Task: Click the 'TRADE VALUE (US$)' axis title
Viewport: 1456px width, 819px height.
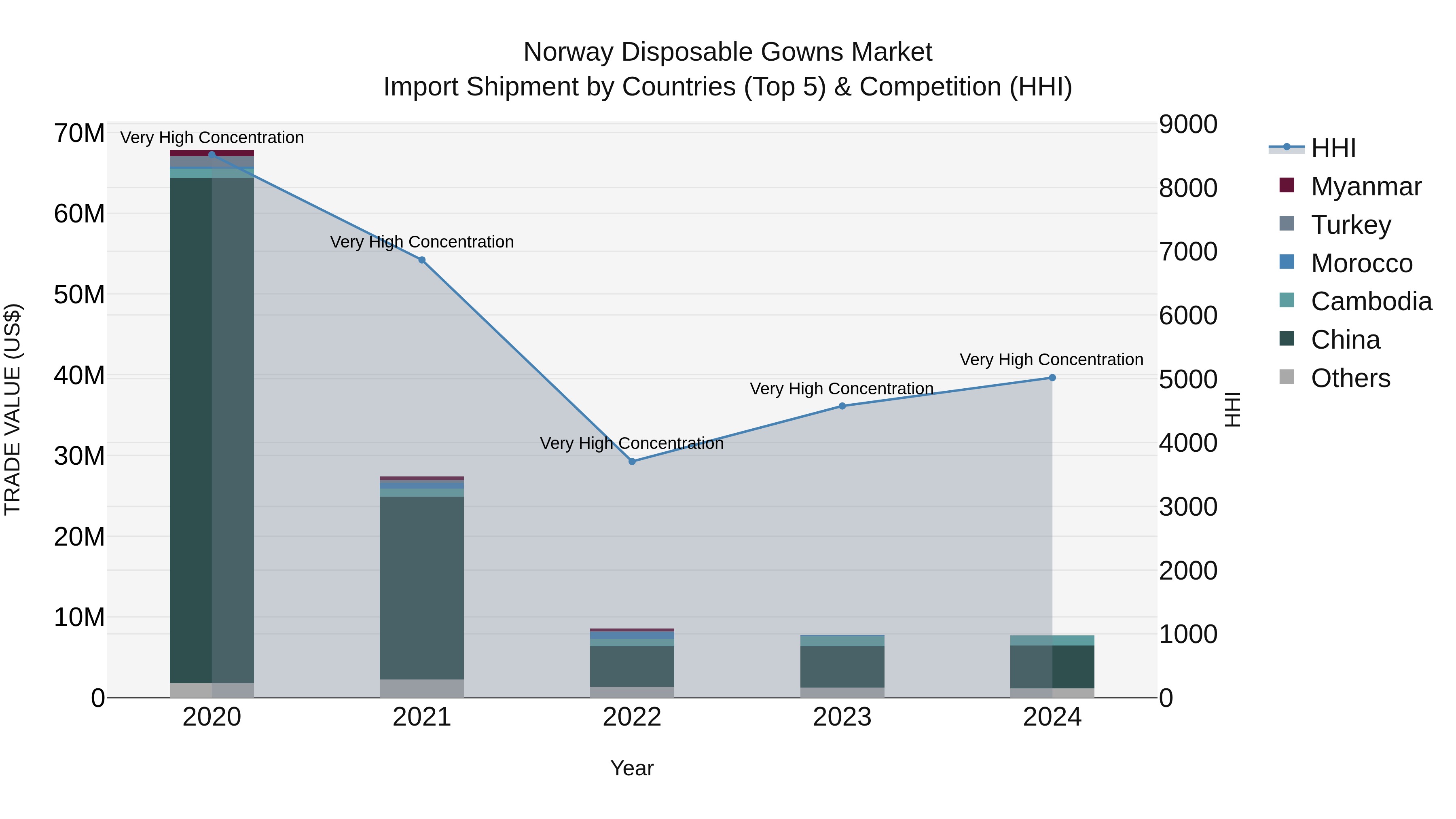Action: coord(13,409)
